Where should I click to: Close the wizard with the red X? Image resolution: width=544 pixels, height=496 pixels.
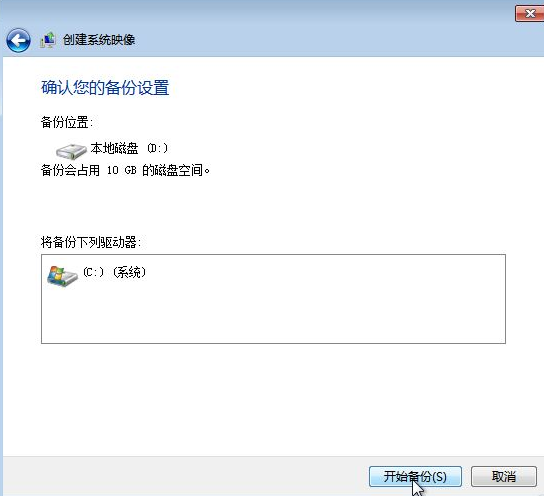tap(529, 14)
